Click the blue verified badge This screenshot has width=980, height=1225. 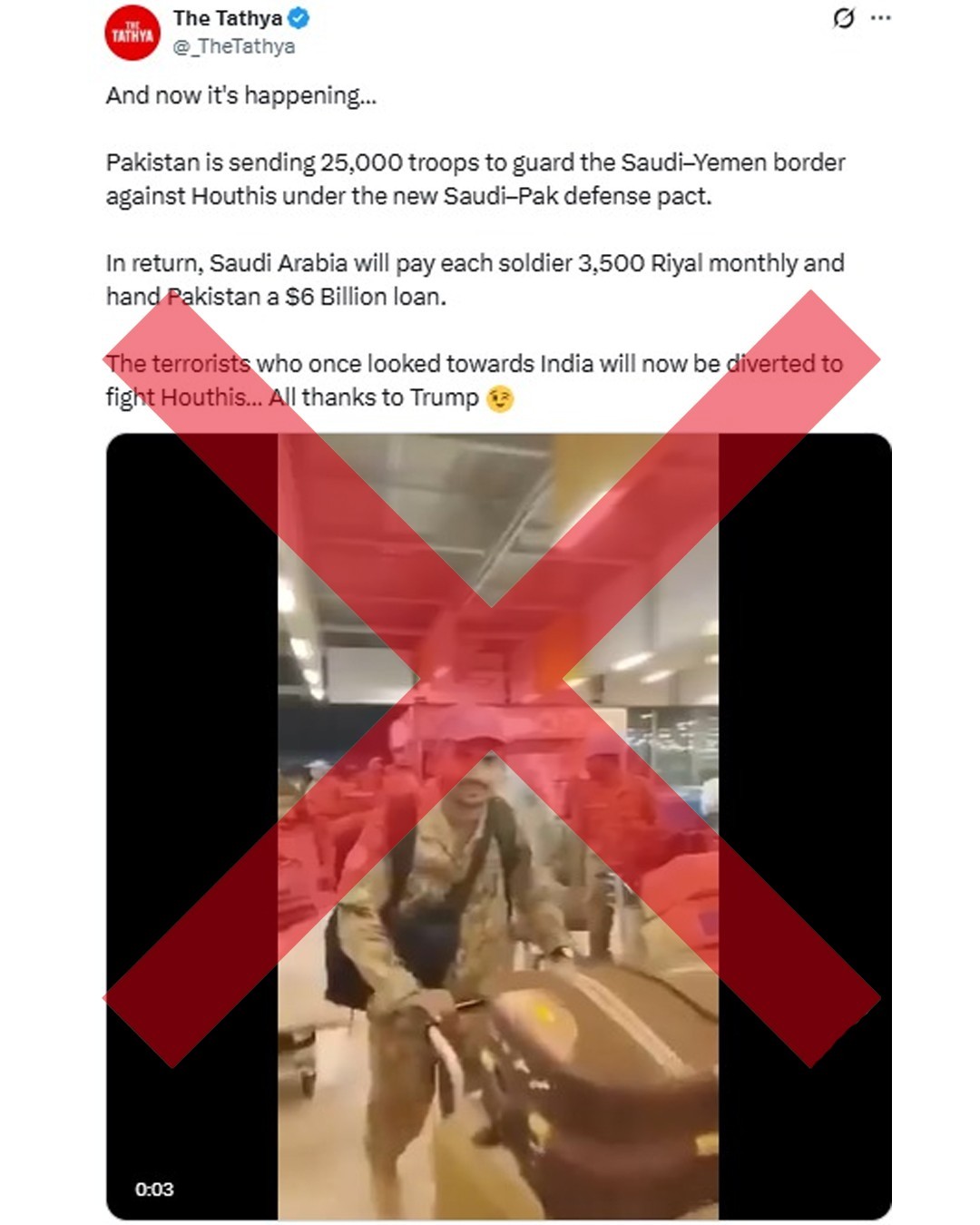pos(299,17)
